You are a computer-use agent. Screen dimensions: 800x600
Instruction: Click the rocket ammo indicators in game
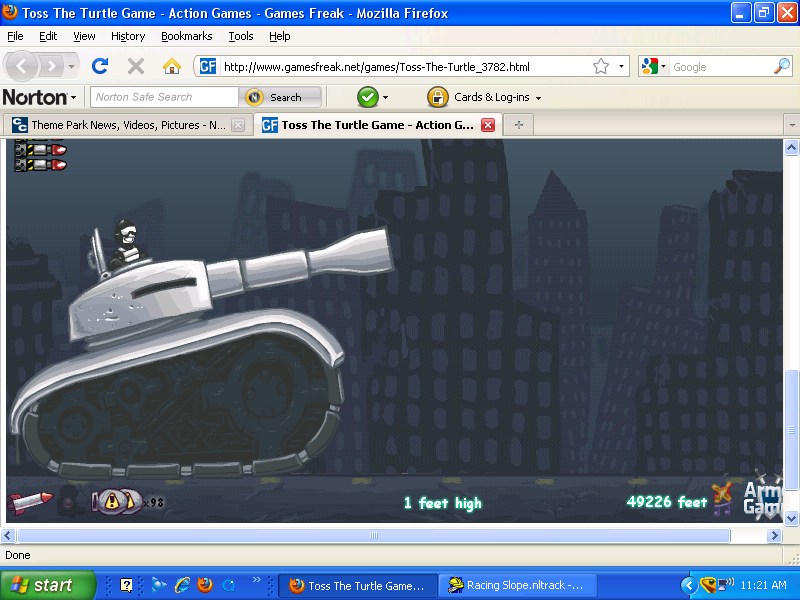(x=40, y=156)
